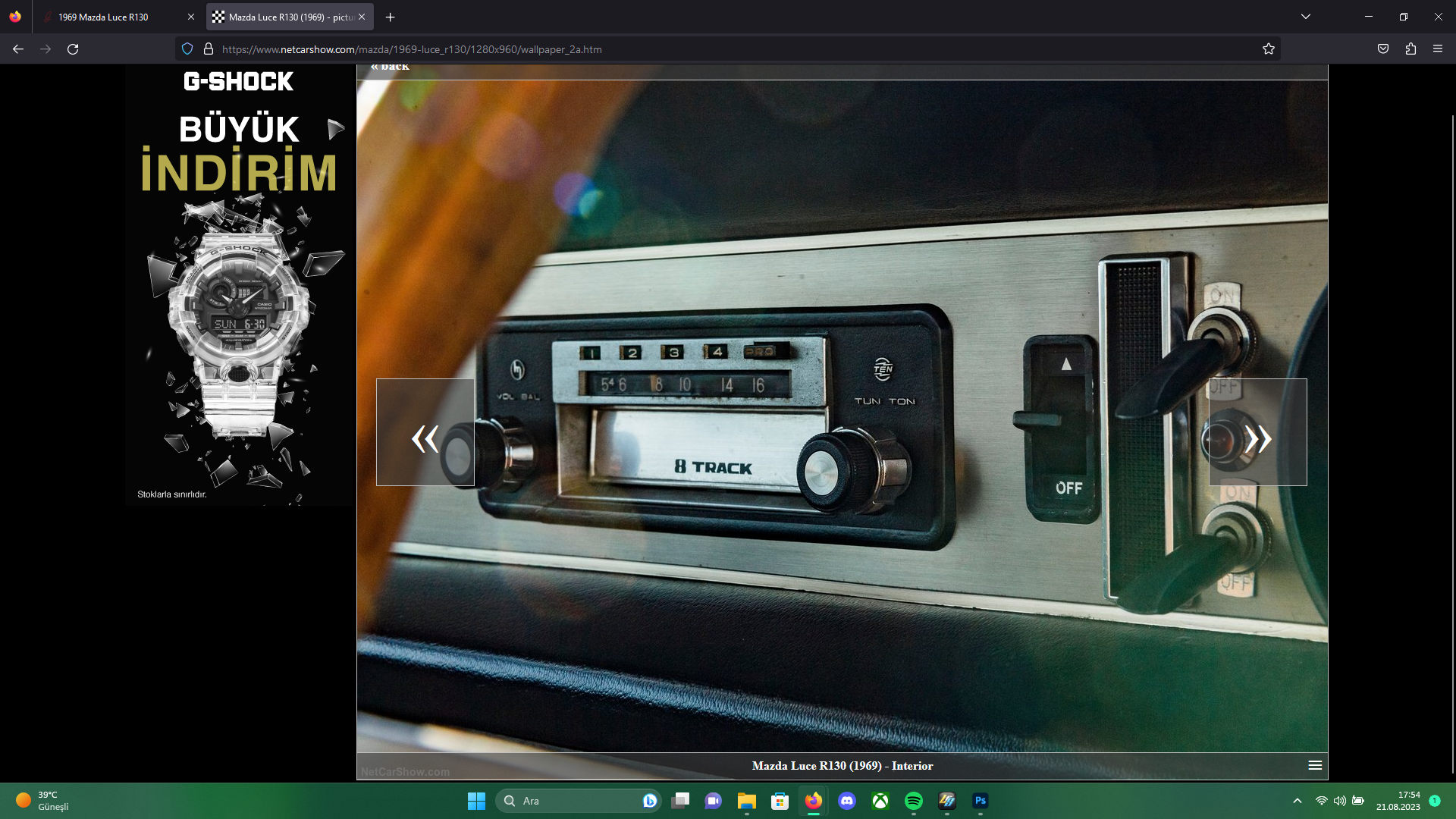Expand the list all tabs dropdown
This screenshot has height=819, width=1456.
point(1306,17)
